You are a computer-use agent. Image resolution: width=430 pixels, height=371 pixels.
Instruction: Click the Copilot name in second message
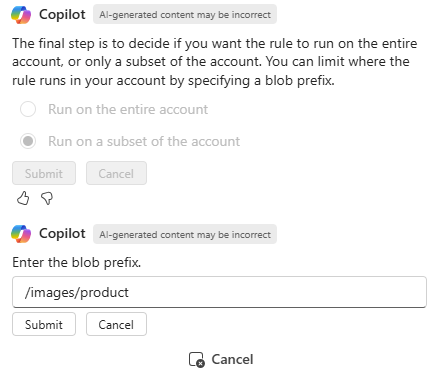click(62, 233)
